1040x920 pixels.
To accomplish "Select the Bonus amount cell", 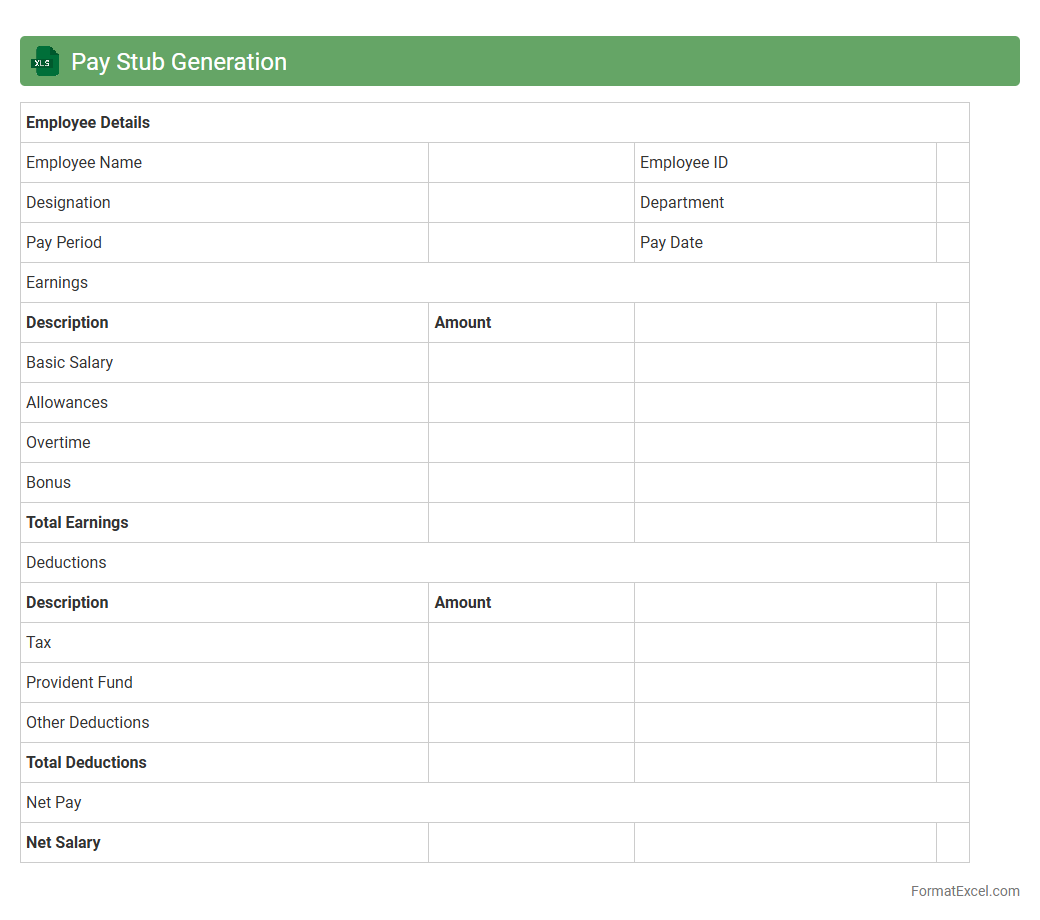I will (531, 483).
